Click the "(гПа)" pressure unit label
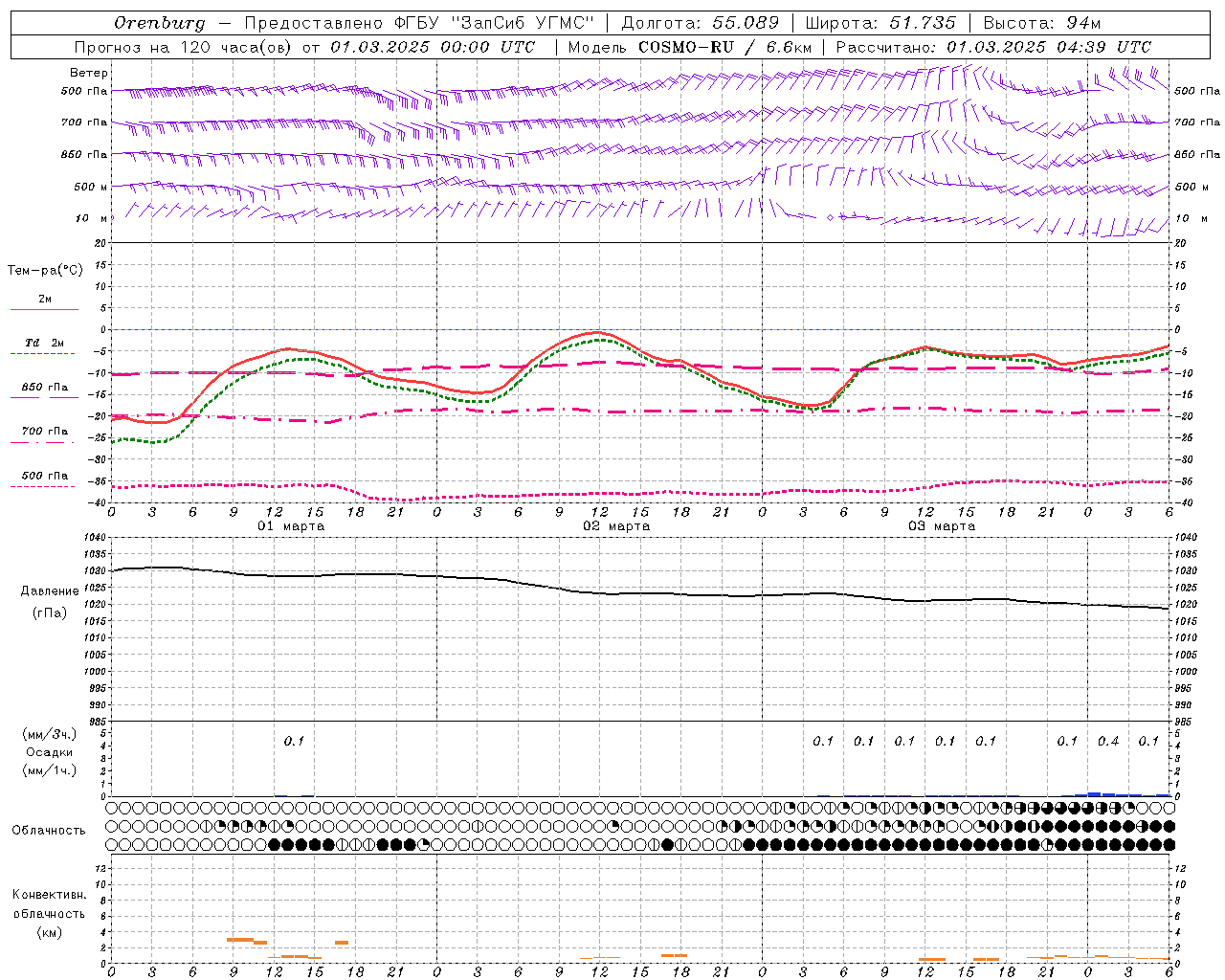 [50, 613]
